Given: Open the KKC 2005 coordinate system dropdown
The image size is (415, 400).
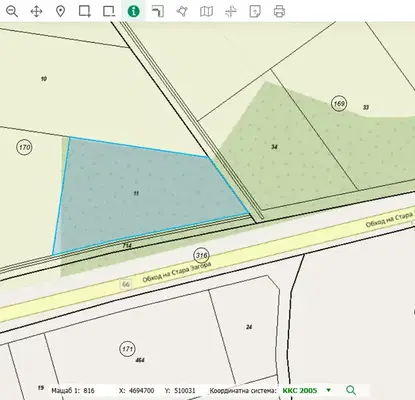Looking at the screenshot, I should (x=307, y=390).
